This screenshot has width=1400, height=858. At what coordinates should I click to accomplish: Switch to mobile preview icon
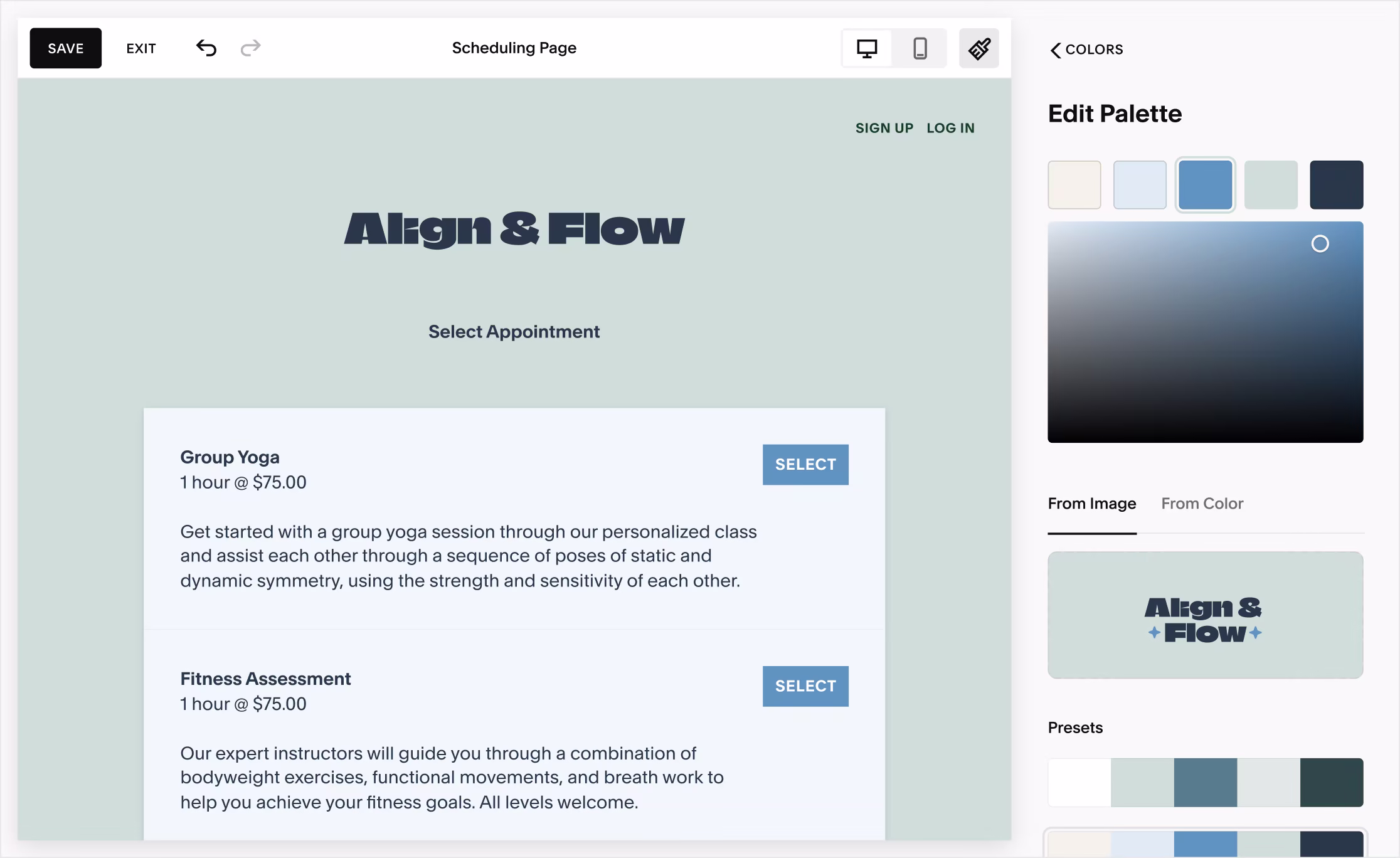(x=920, y=48)
